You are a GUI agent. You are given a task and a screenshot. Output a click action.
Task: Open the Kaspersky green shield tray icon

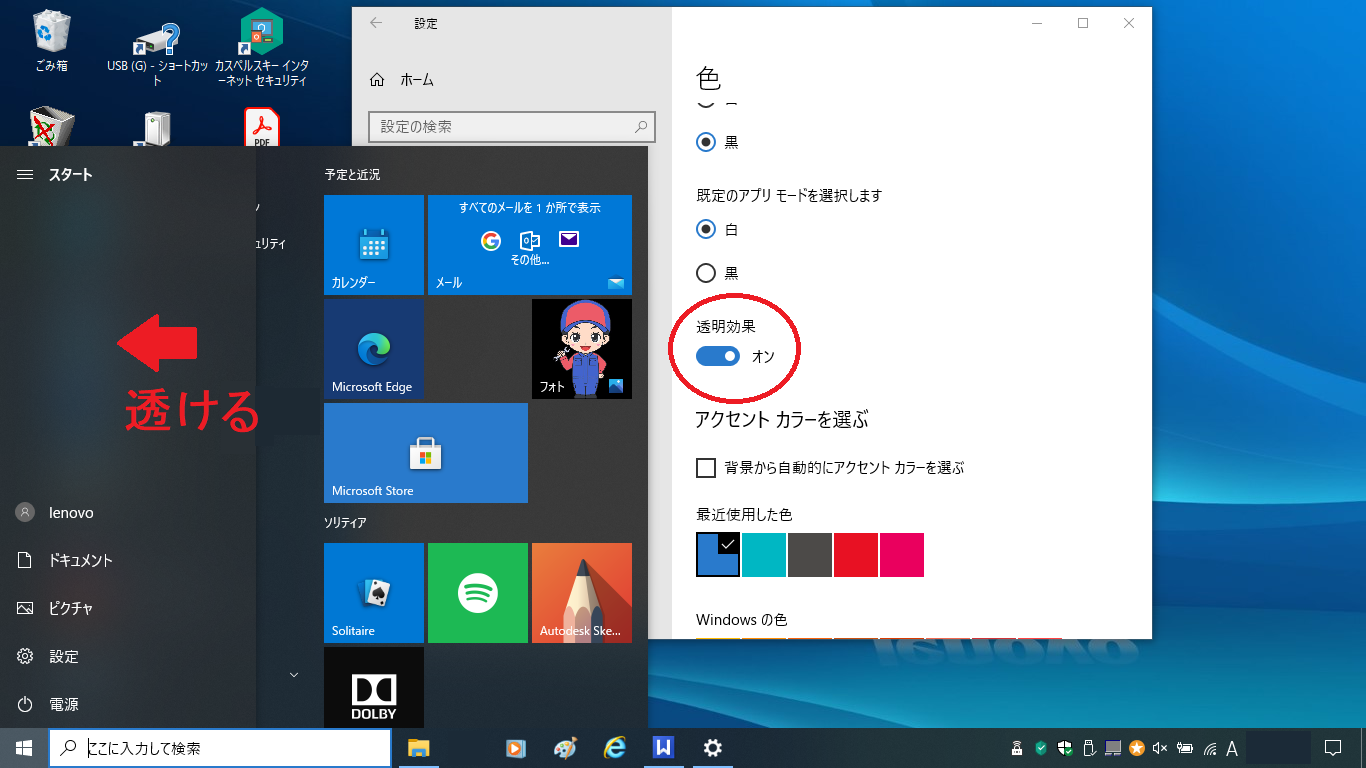(1041, 748)
